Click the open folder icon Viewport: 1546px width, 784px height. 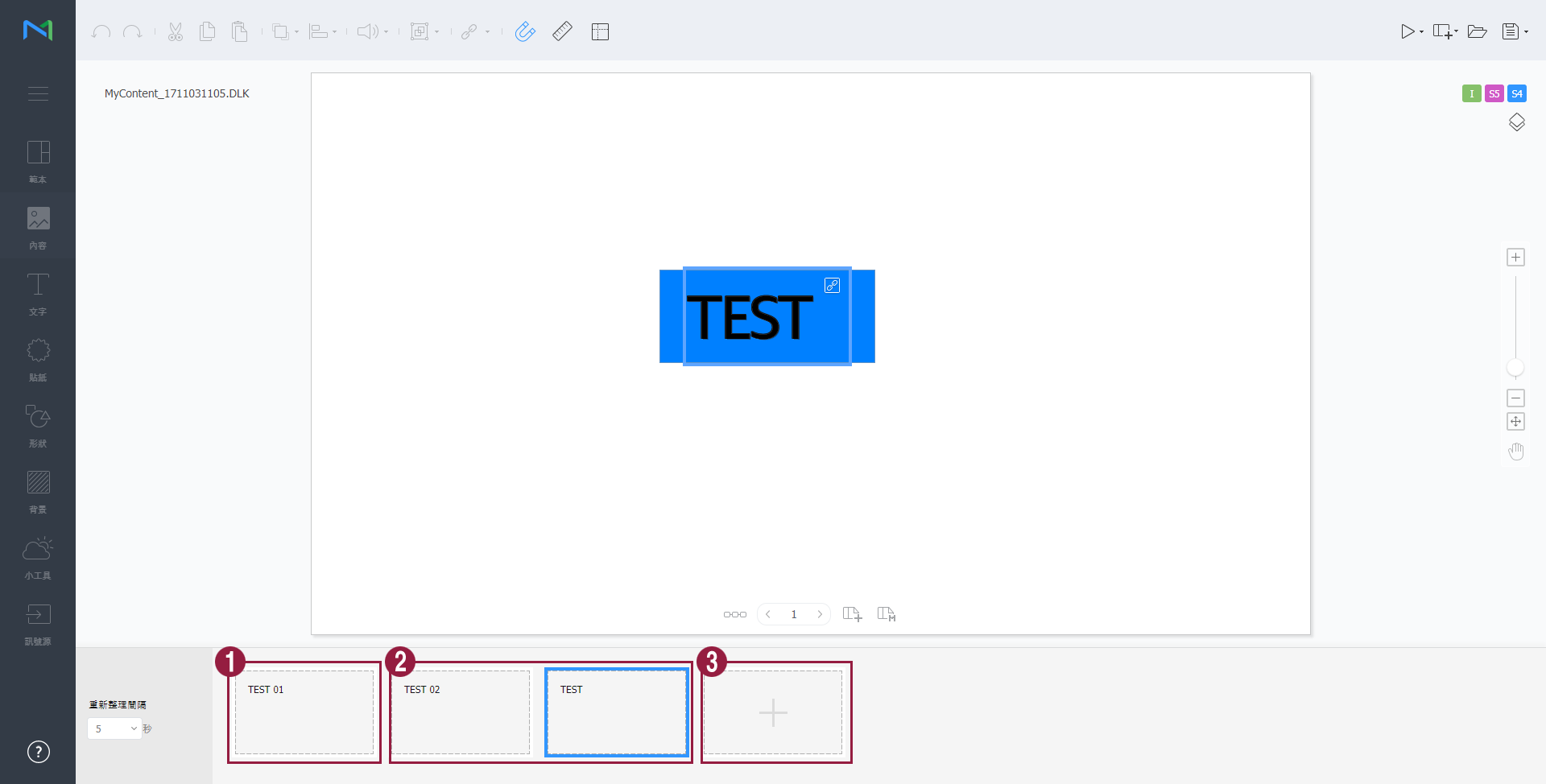pyautogui.click(x=1477, y=31)
